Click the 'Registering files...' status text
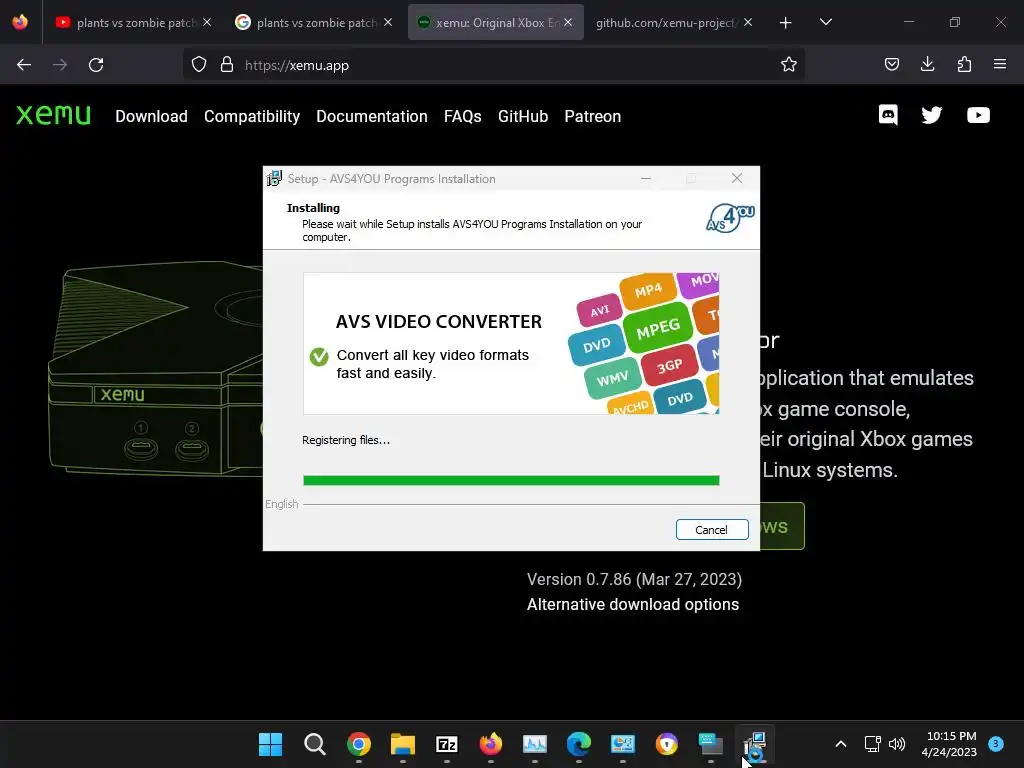Image resolution: width=1024 pixels, height=768 pixels. point(346,440)
